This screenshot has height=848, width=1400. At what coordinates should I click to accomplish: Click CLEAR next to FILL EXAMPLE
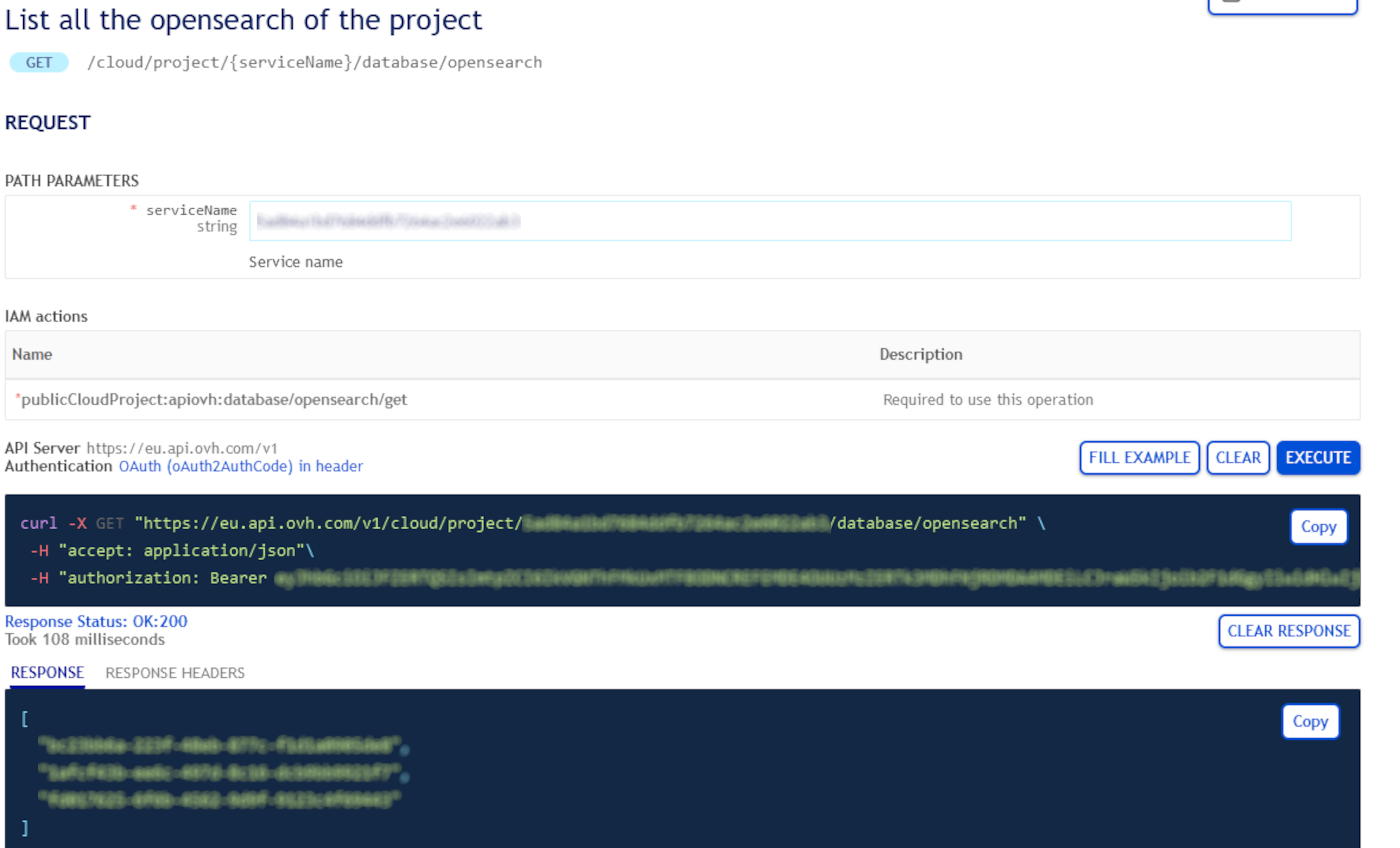[1238, 457]
